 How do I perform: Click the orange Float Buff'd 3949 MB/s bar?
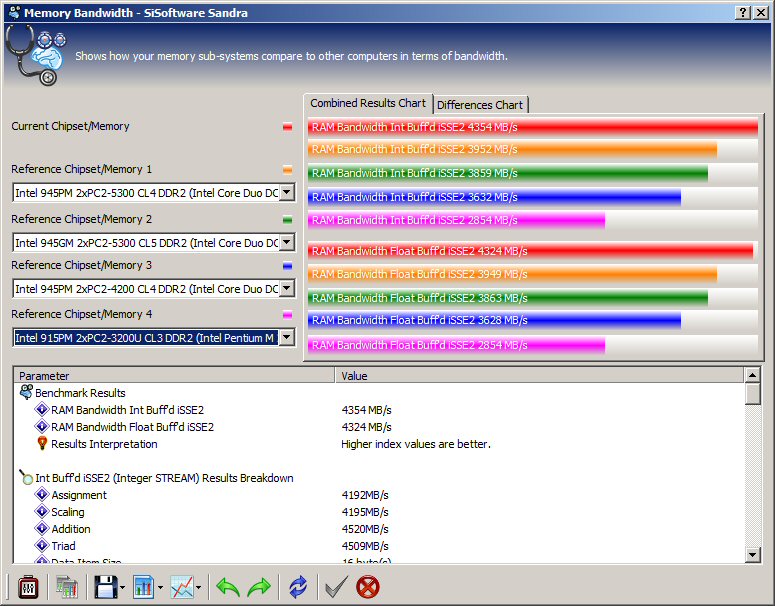point(513,274)
